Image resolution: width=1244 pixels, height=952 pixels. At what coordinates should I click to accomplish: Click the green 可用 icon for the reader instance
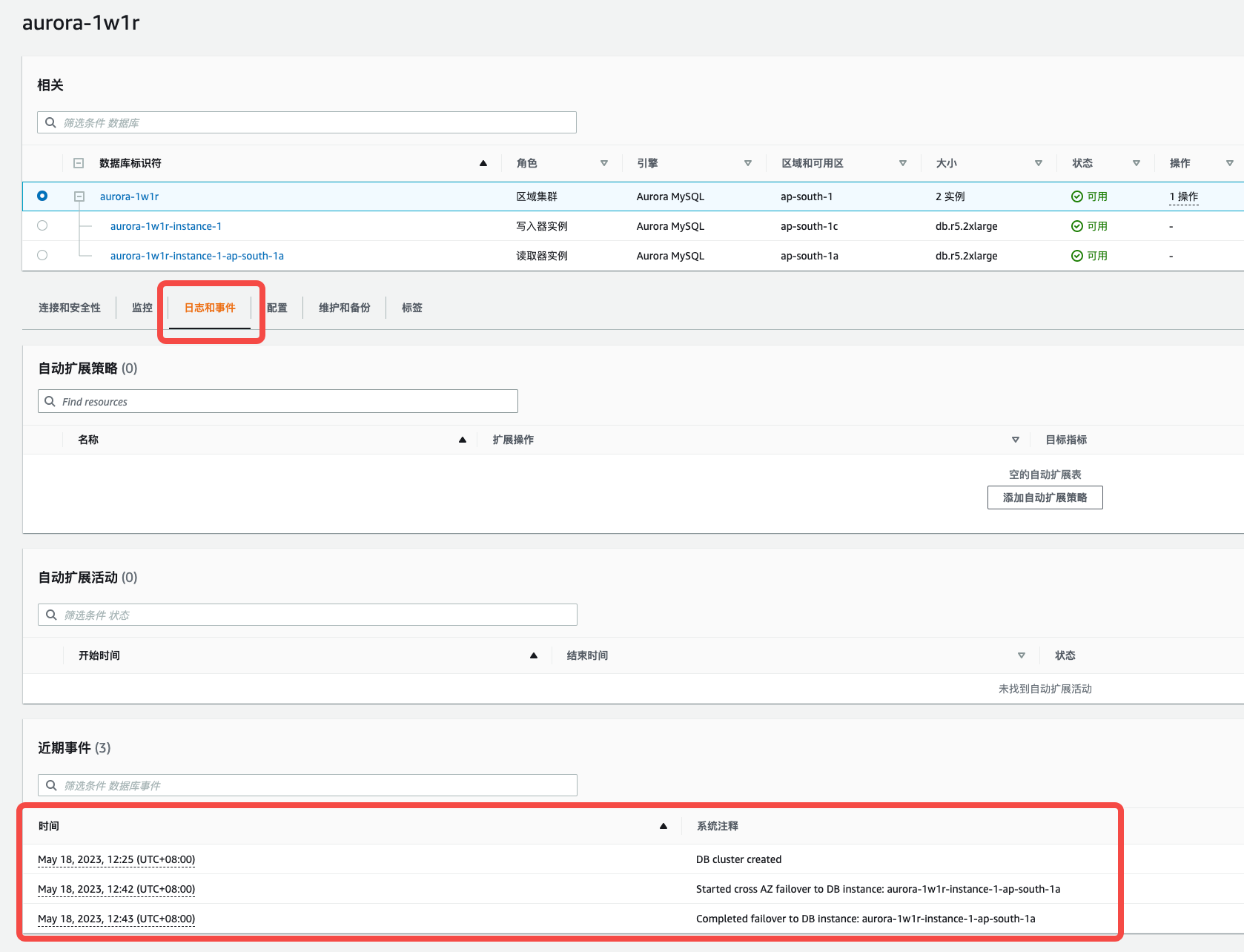coord(1076,255)
